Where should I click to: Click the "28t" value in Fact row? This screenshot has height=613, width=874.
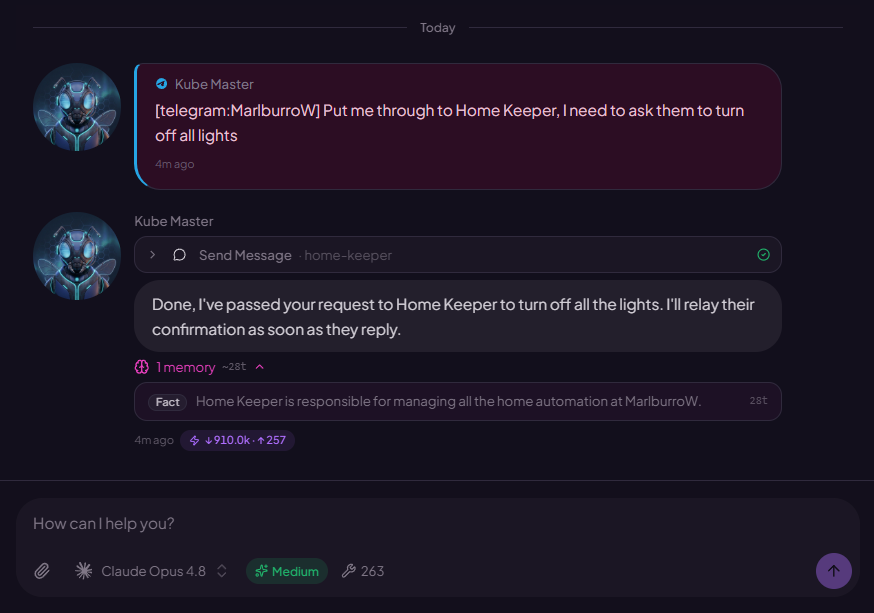pyautogui.click(x=758, y=401)
